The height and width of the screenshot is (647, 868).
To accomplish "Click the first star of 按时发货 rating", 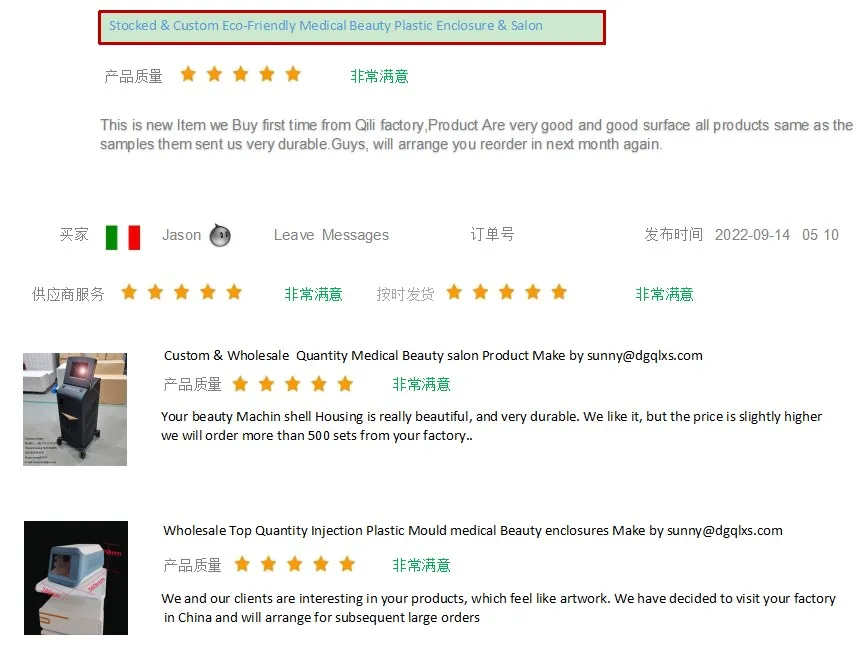I will click(454, 292).
